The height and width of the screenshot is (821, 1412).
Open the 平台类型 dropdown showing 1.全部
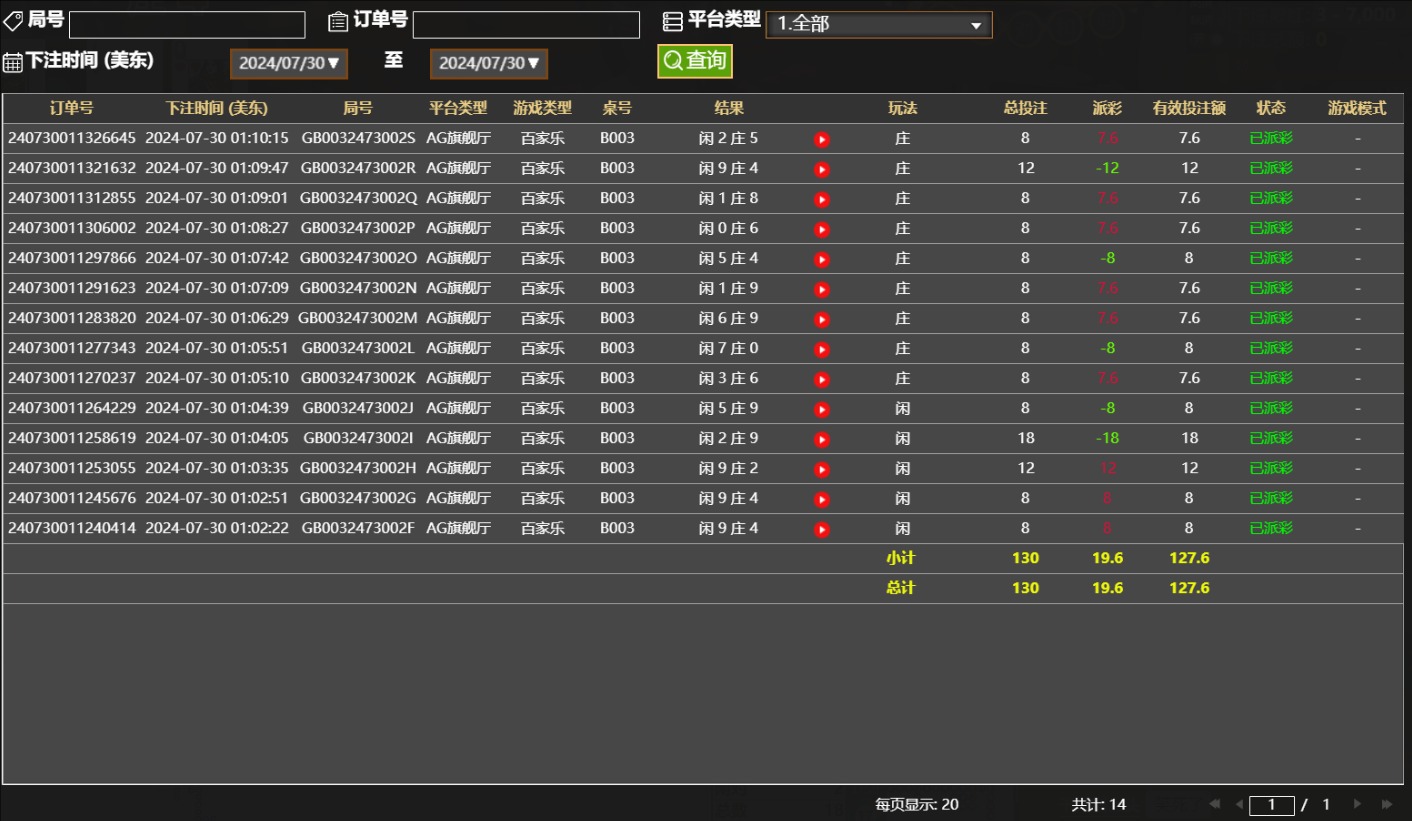878,25
